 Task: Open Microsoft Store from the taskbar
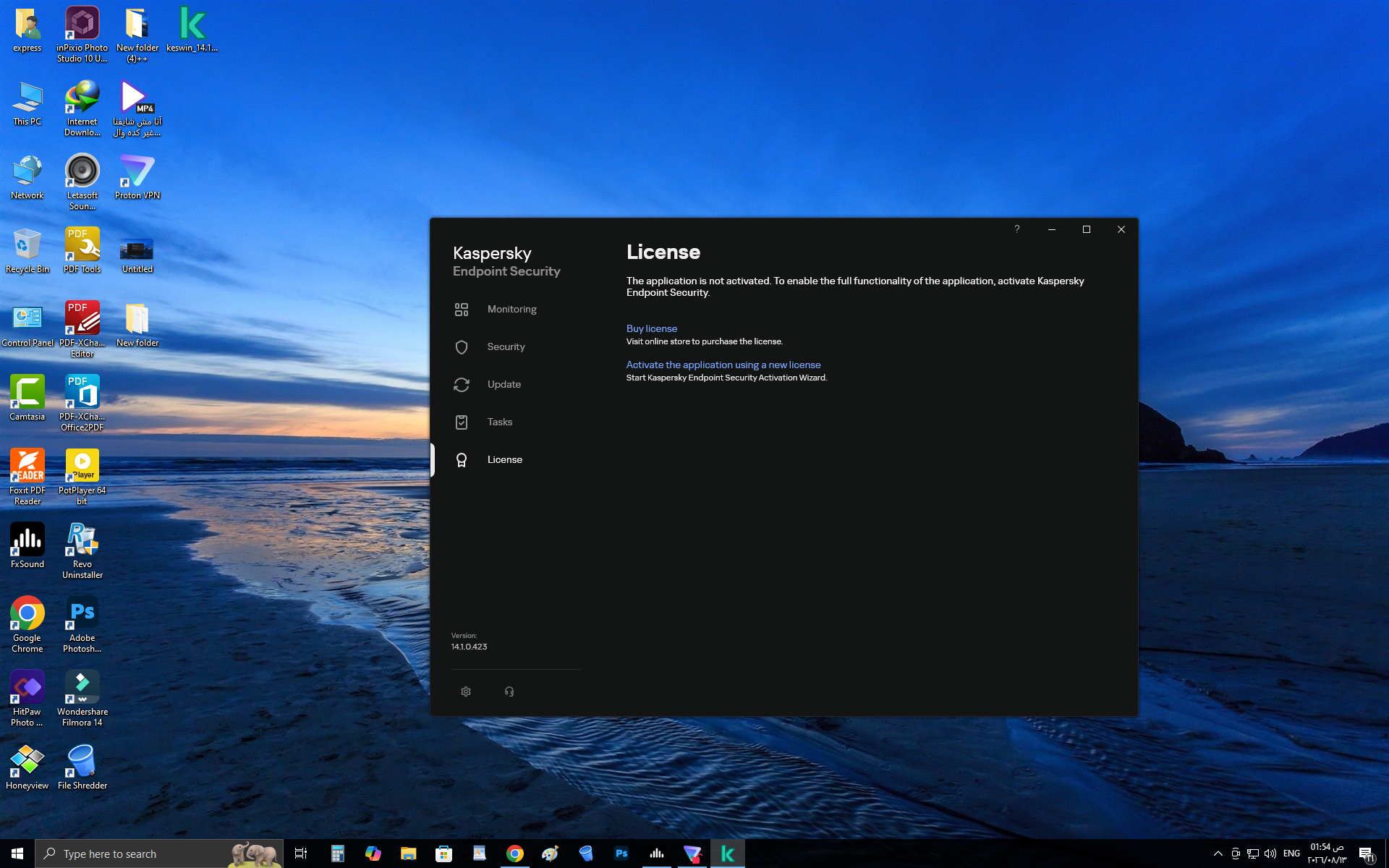coord(443,854)
